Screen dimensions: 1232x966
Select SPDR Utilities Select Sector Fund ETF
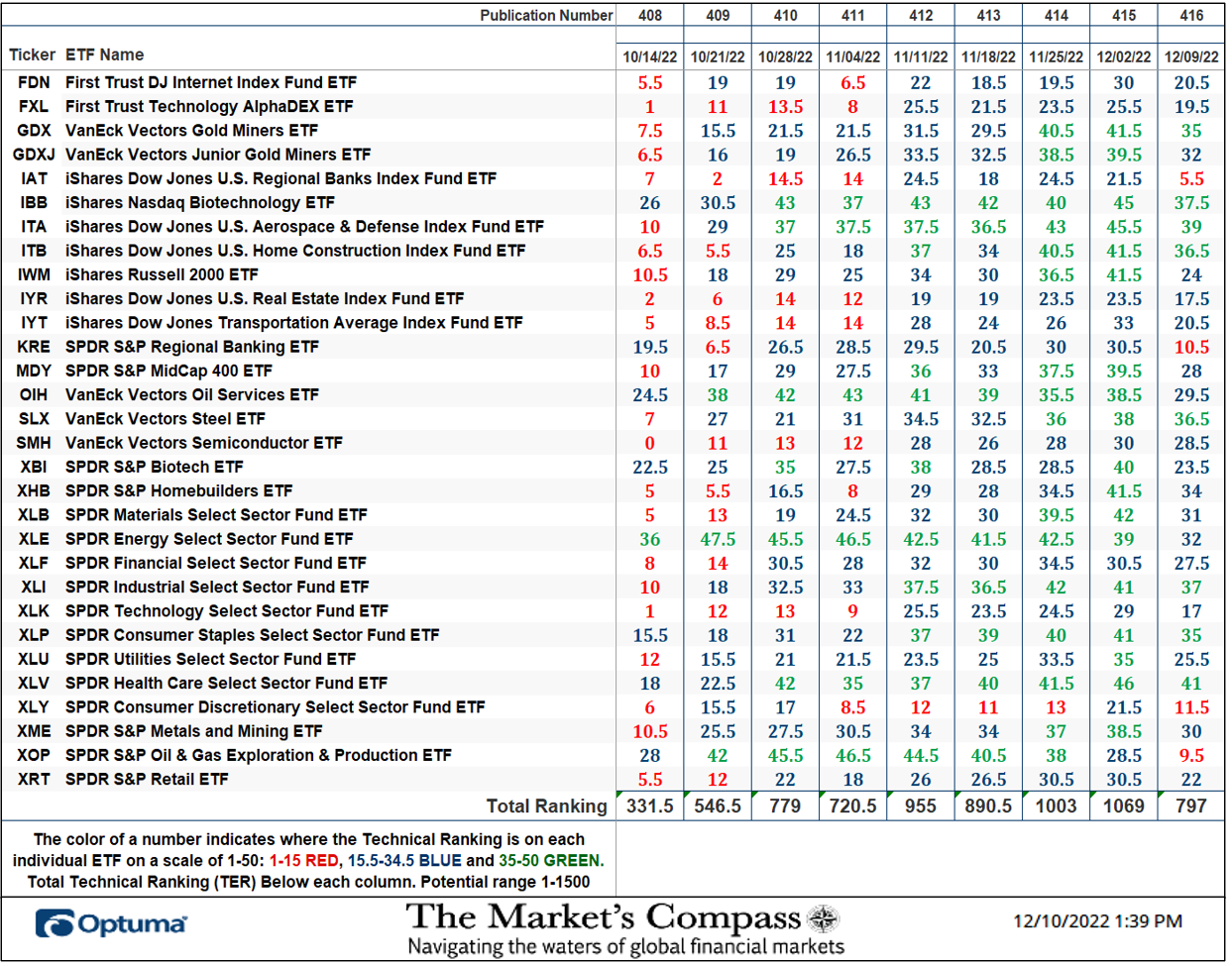tap(210, 659)
